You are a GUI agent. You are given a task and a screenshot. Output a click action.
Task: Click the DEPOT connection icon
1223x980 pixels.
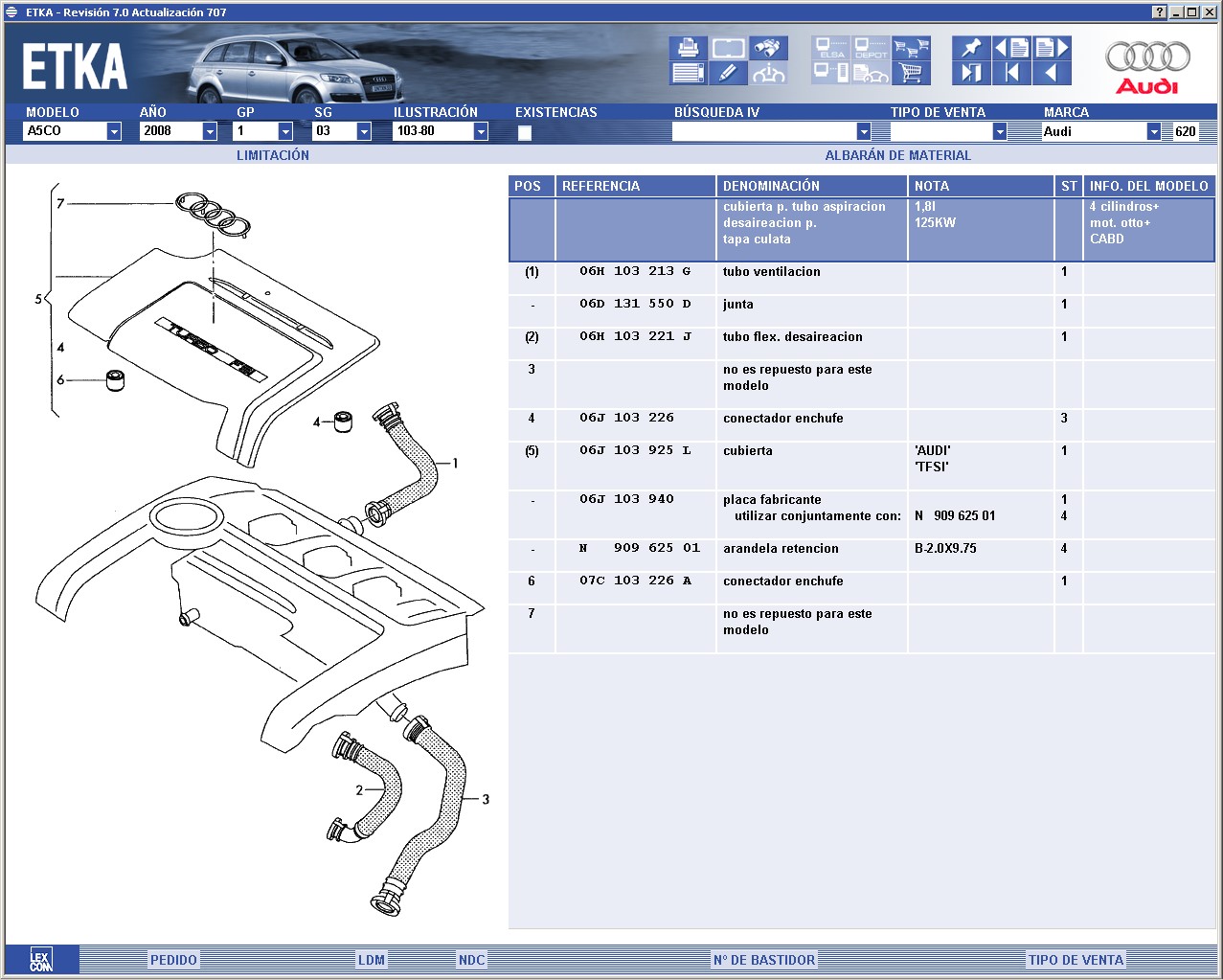[x=871, y=48]
